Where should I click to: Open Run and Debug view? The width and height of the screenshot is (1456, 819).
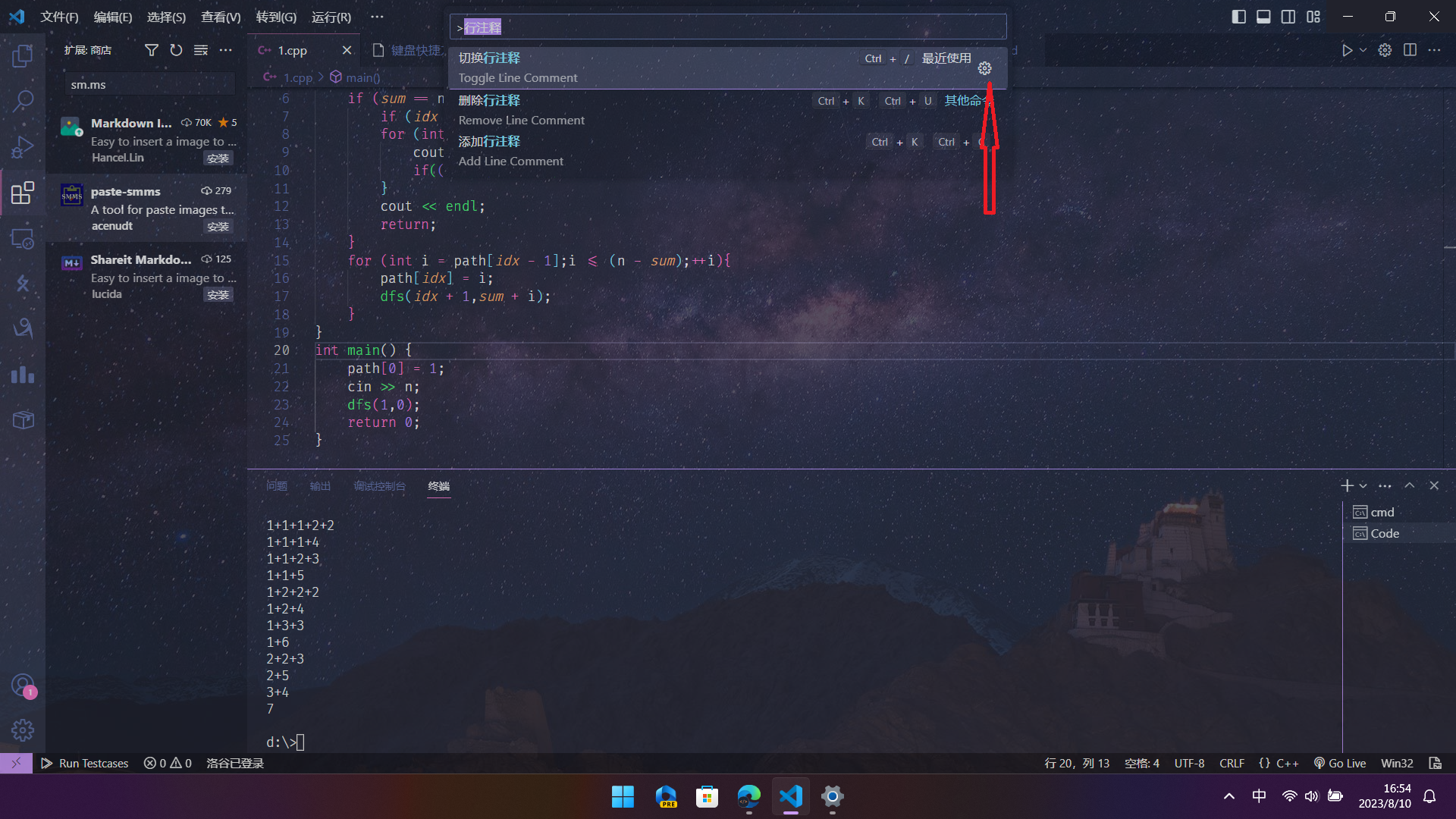[x=23, y=146]
